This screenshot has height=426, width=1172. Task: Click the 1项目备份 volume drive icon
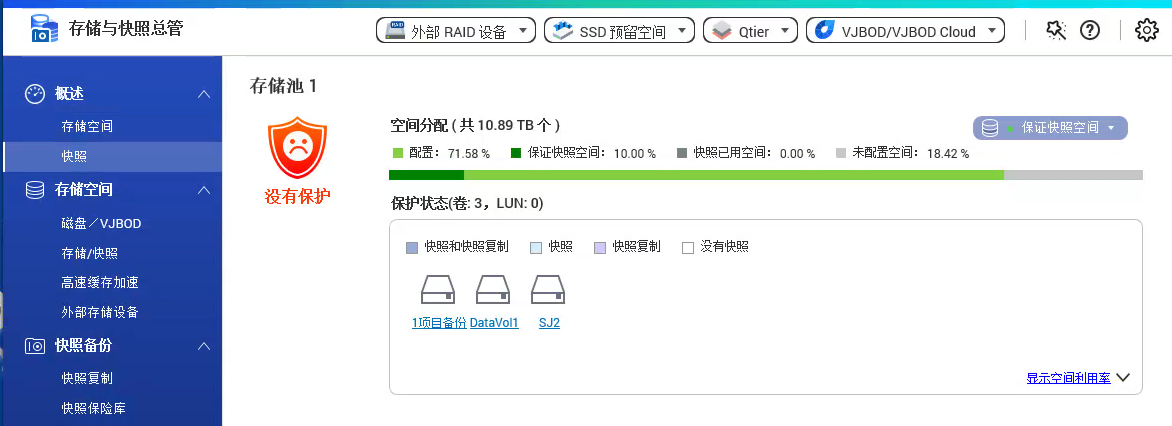(438, 289)
